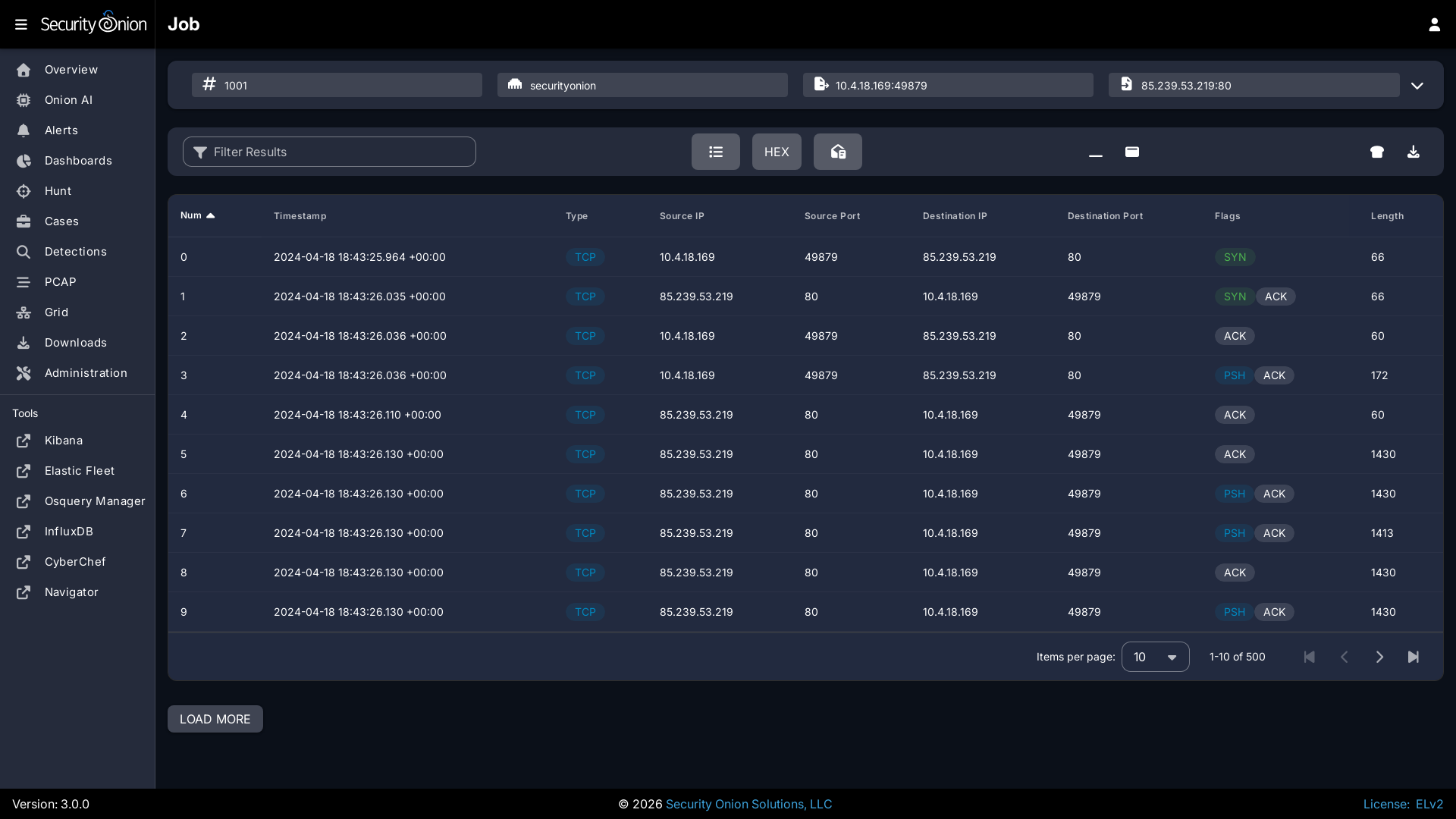Go to last page of results
Viewport: 1456px width, 819px height.
coord(1414,657)
